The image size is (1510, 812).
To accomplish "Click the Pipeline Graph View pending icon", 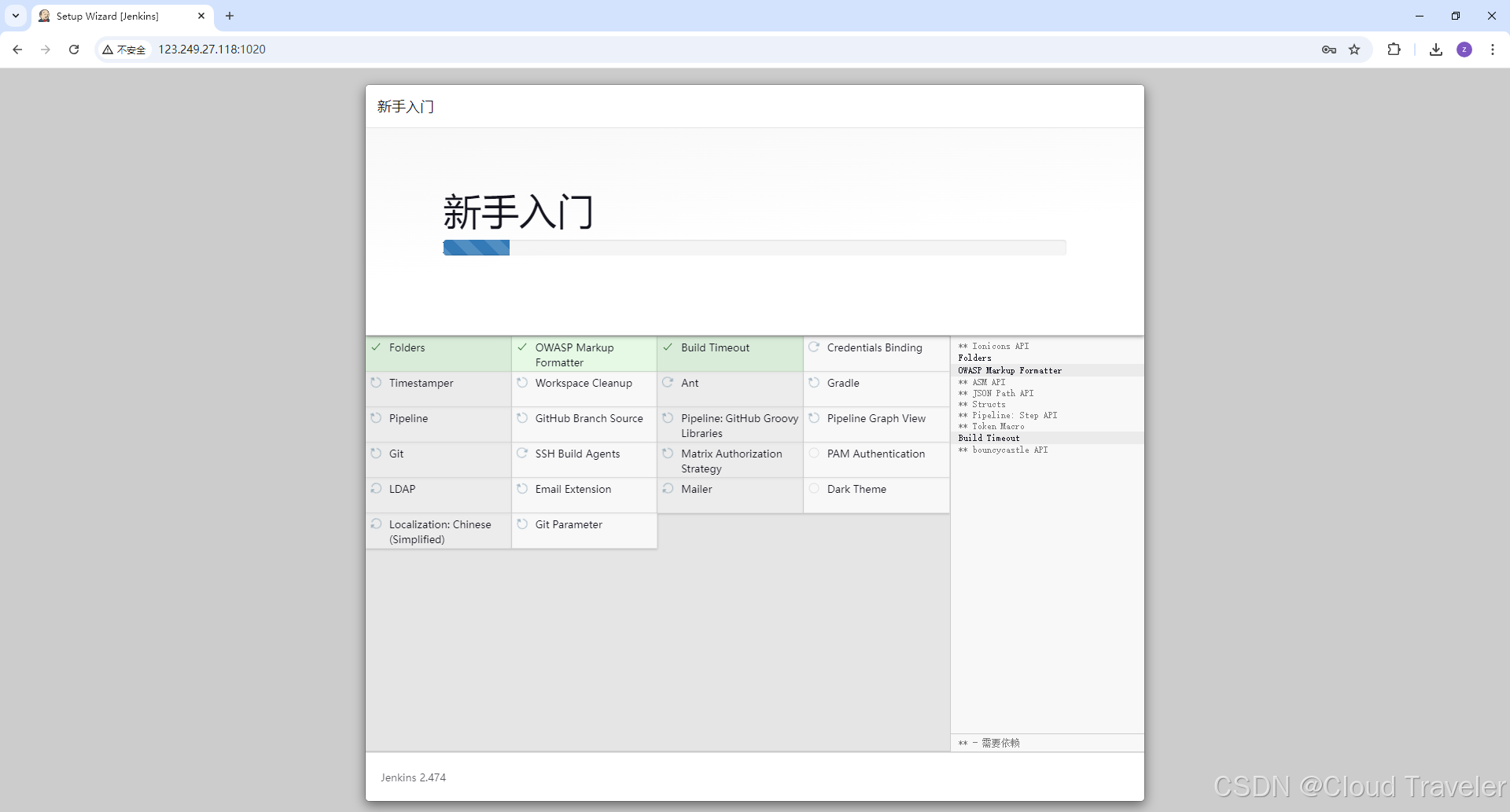I will (814, 417).
